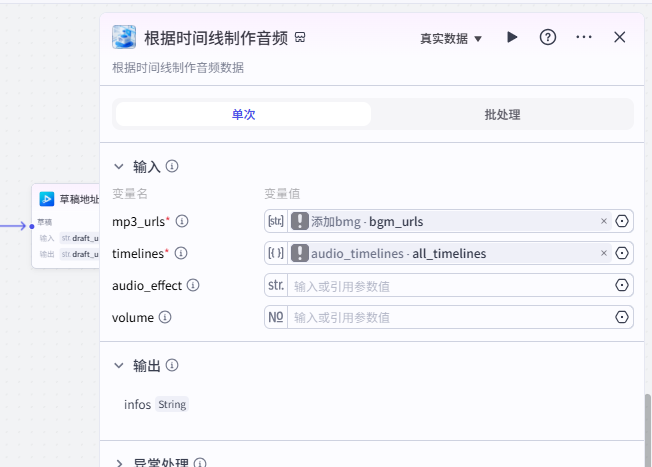Open str. type selector for audio_effect
The width and height of the screenshot is (652, 467).
coord(276,285)
